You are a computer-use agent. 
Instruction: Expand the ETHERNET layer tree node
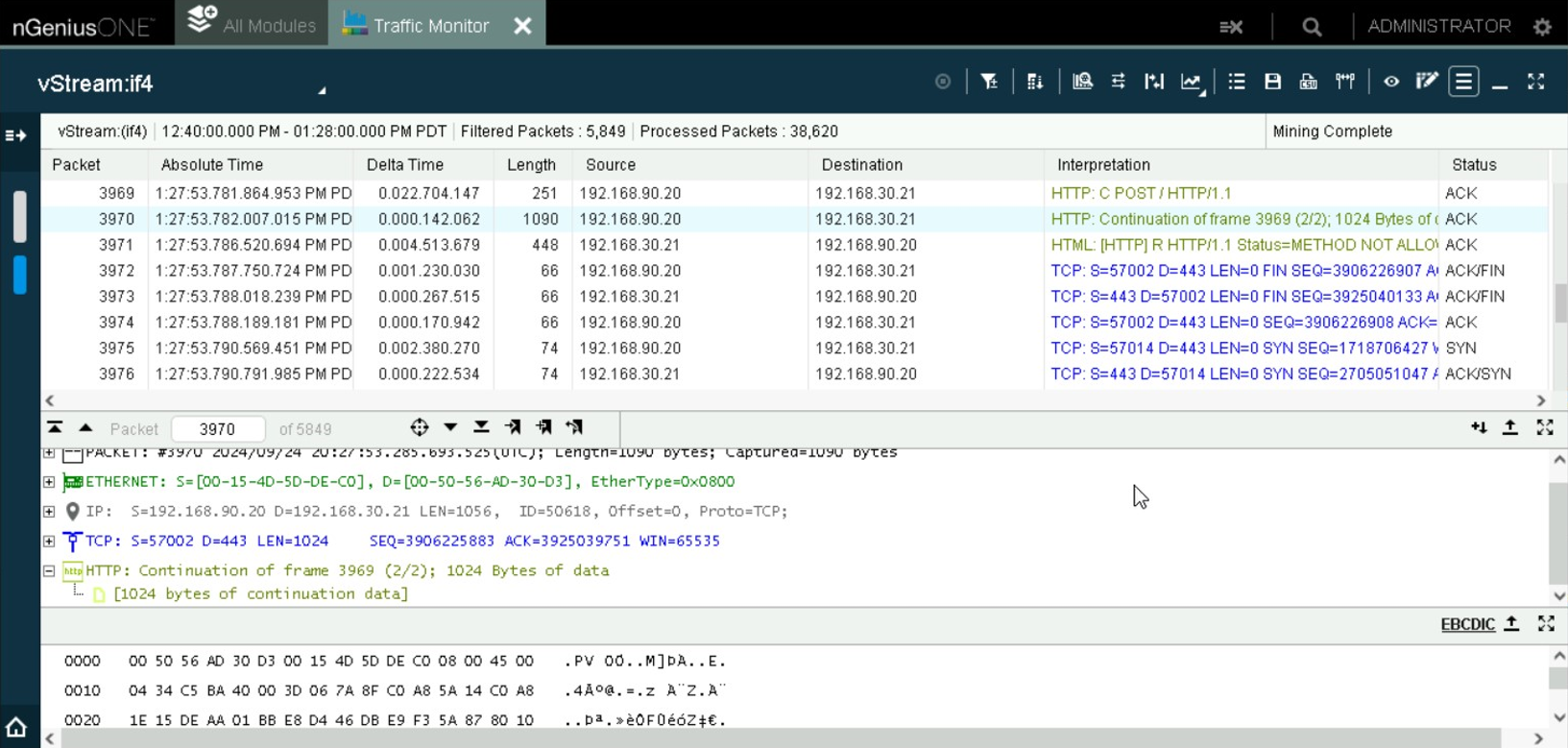[49, 482]
